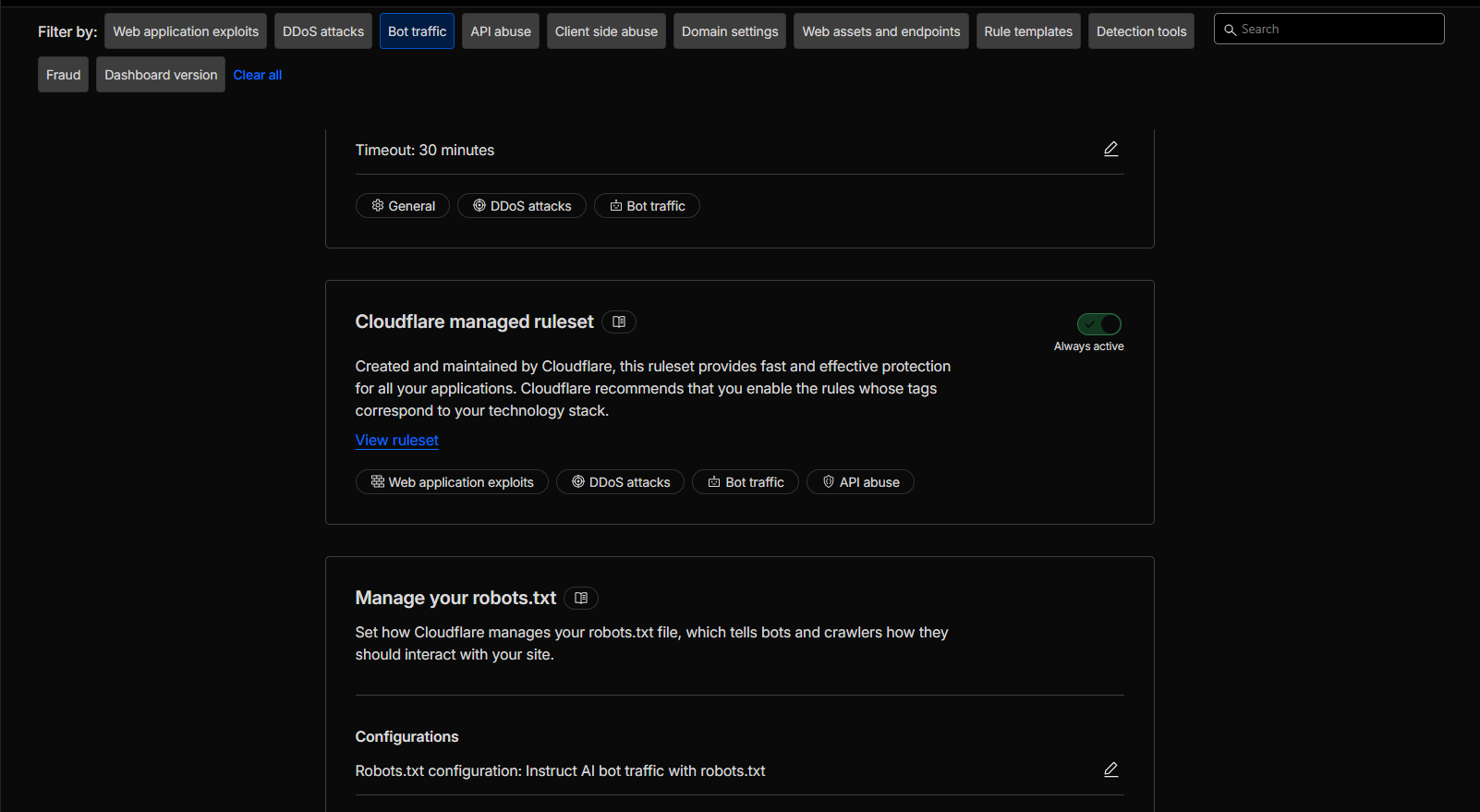Select Bot traffic tag in timeout card
1480x812 pixels.
(x=647, y=206)
